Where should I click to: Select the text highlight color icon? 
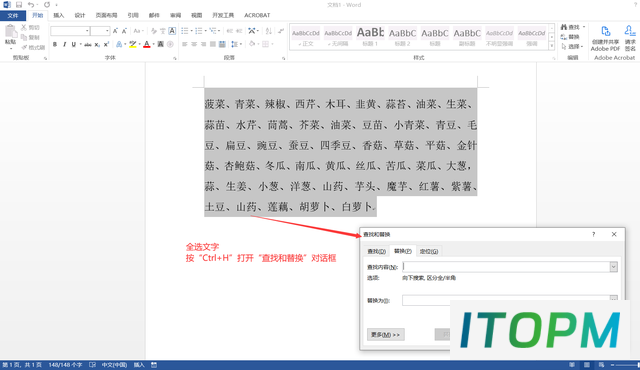[x=133, y=44]
